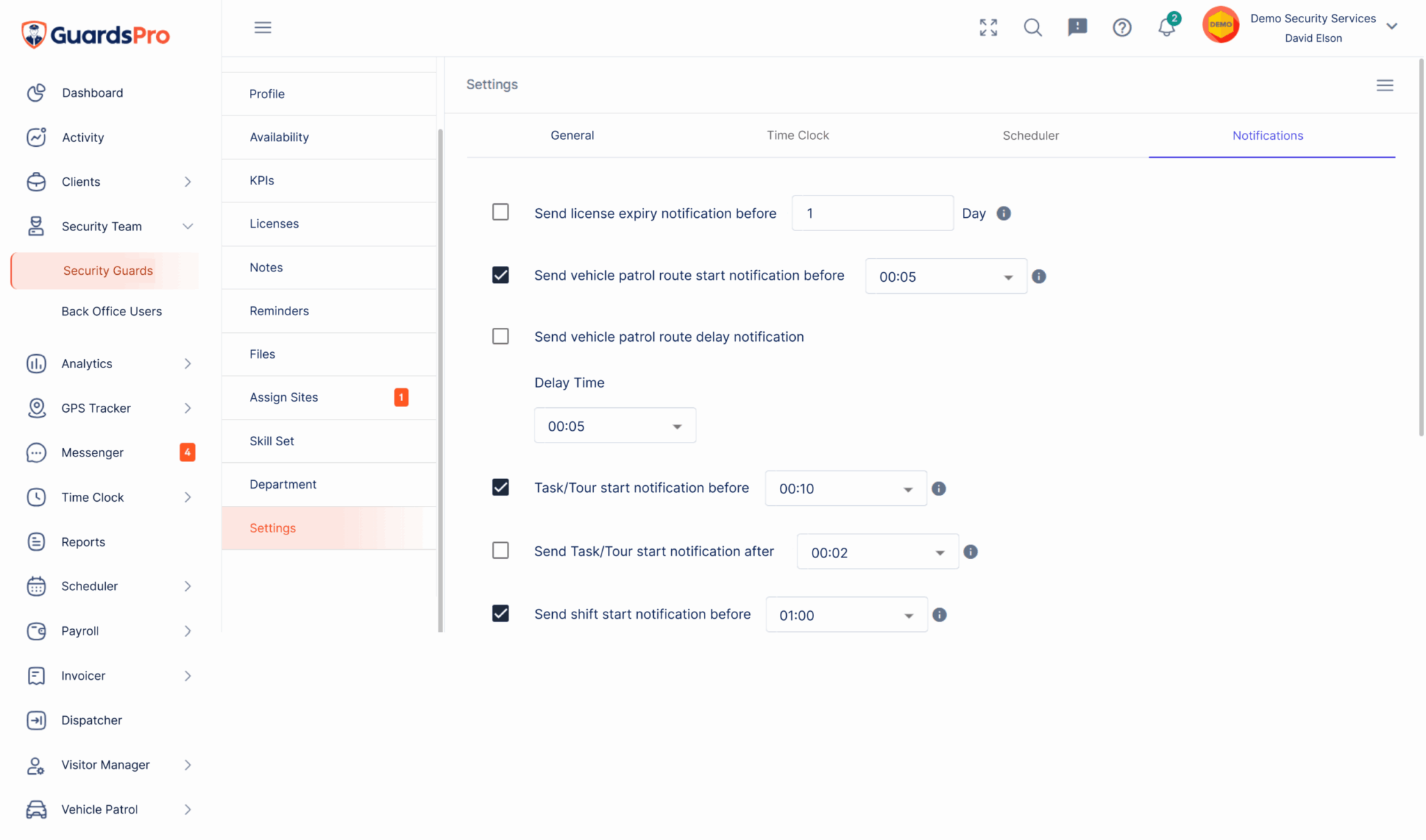Click the feedback message icon in header
The width and height of the screenshot is (1426, 840).
pos(1077,27)
